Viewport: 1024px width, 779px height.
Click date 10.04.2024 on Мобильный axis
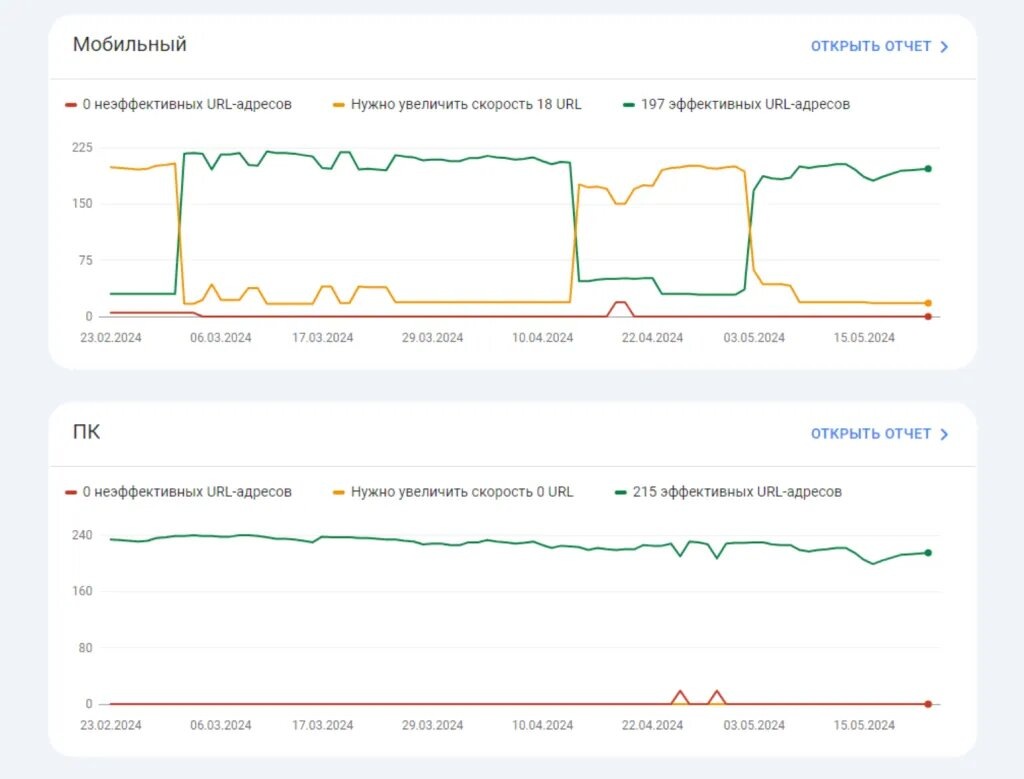click(542, 338)
